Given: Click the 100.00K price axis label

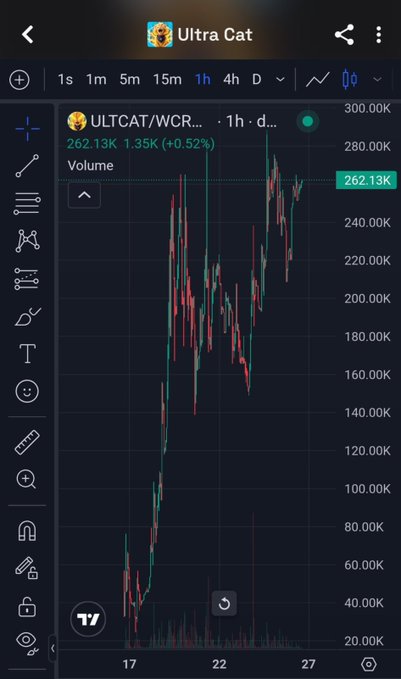Looking at the screenshot, I should point(367,489).
